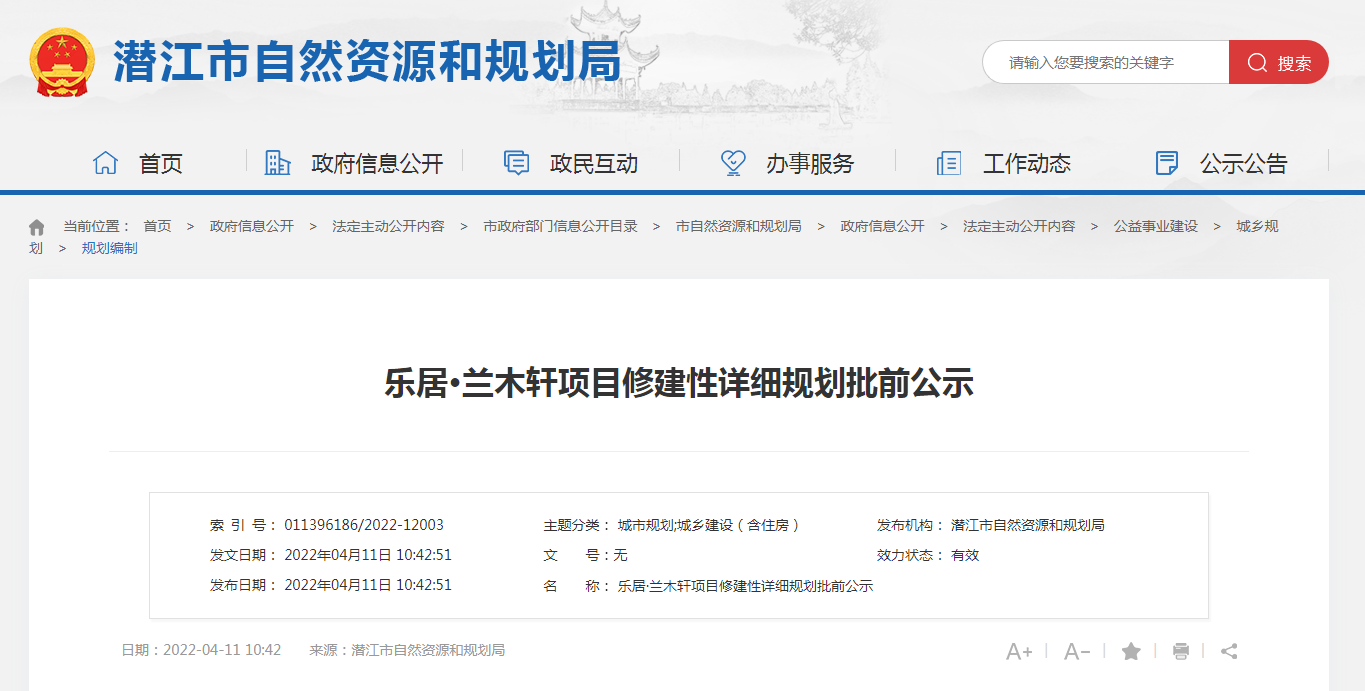Viewport: 1365px width, 691px height.
Task: Go to 公示公告 section
Action: pos(1243,164)
